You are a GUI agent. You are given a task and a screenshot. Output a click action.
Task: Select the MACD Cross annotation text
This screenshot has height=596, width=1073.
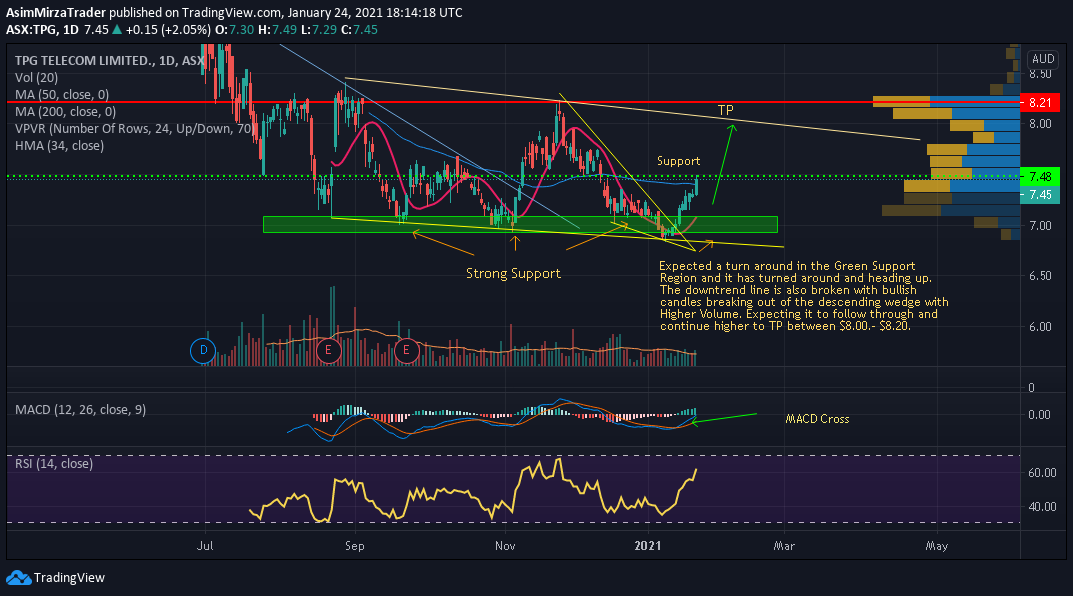tap(817, 419)
